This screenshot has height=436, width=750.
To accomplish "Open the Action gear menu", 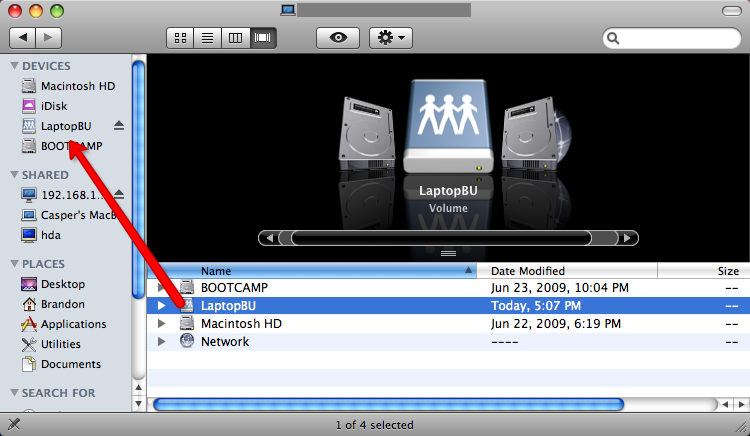I will [391, 38].
